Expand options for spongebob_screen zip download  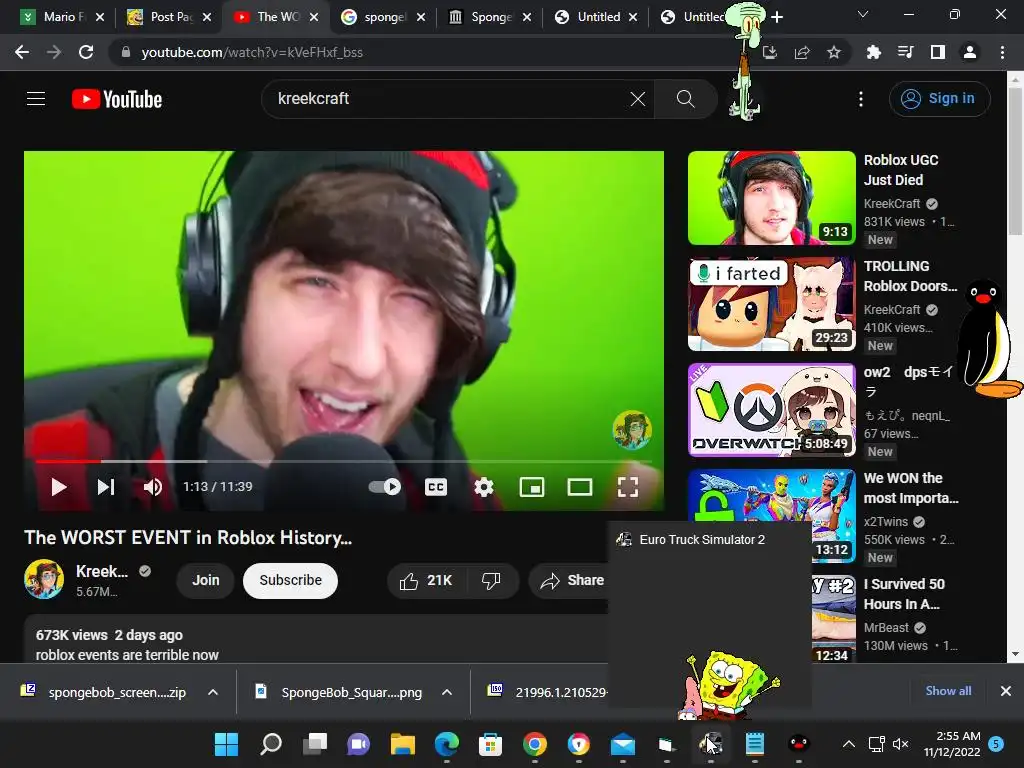point(212,692)
